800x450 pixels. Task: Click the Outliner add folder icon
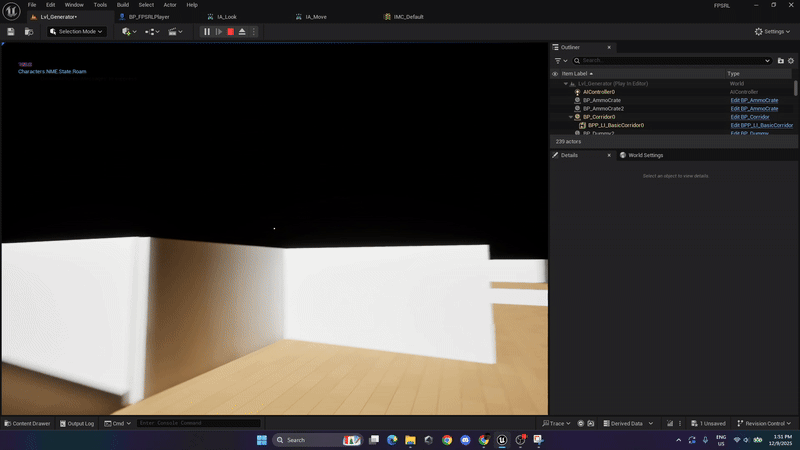pos(781,61)
